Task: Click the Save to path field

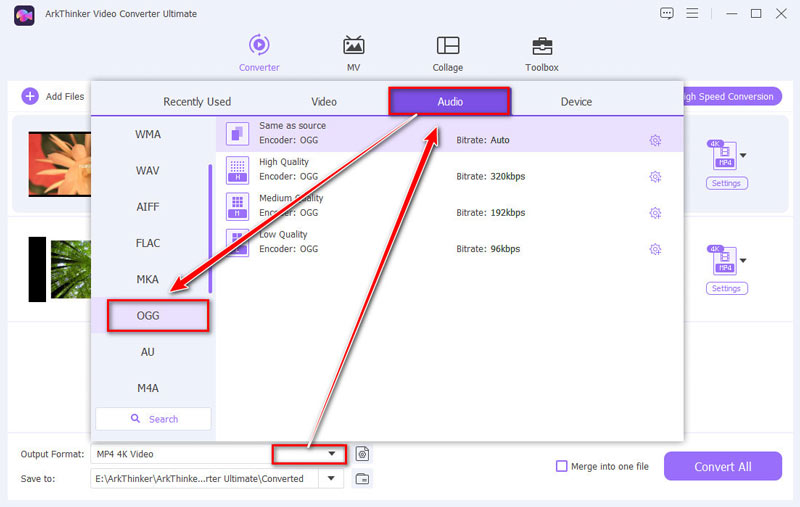Action: (x=205, y=478)
